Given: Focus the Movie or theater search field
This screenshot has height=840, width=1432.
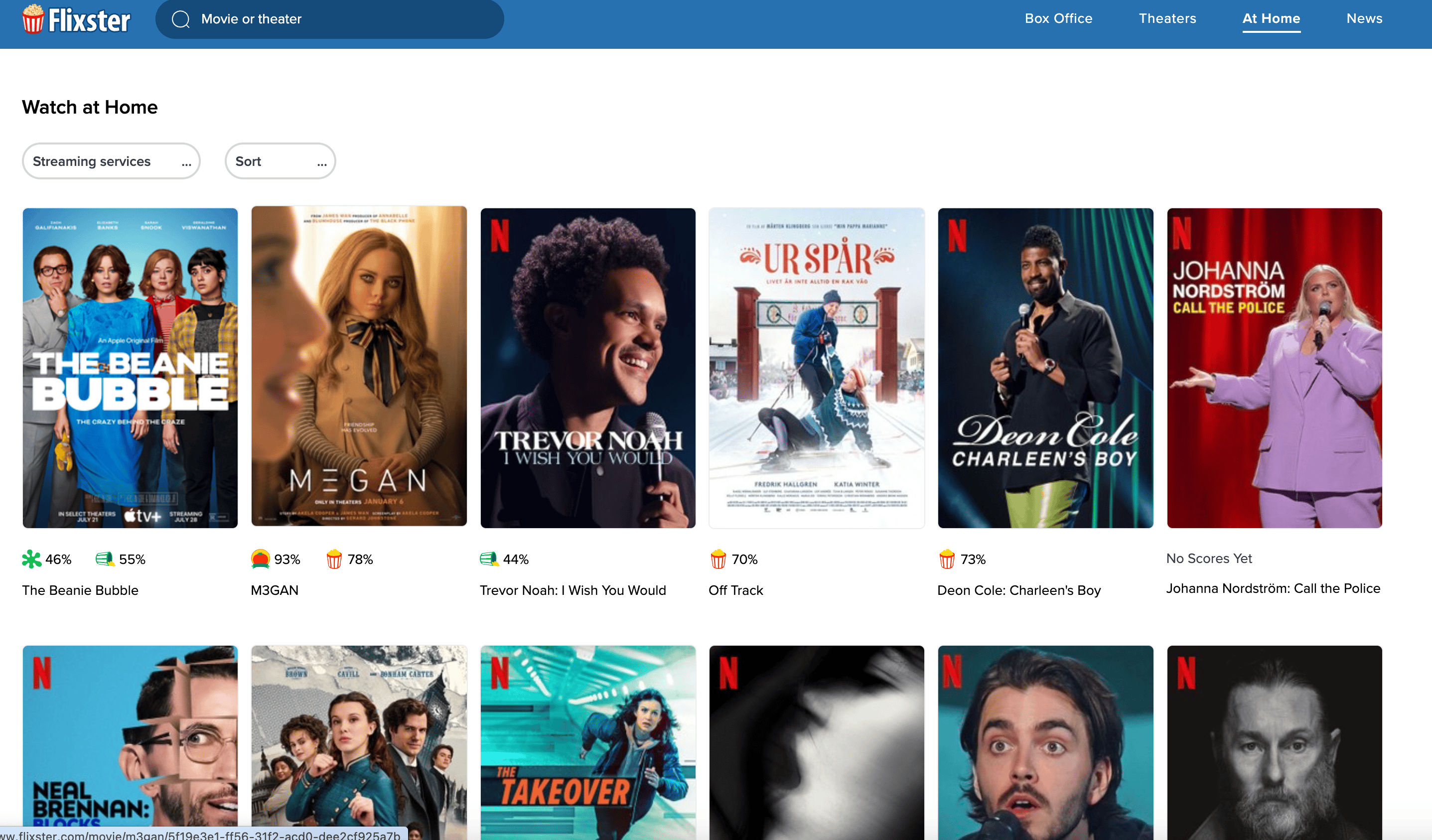Looking at the screenshot, I should [341, 19].
